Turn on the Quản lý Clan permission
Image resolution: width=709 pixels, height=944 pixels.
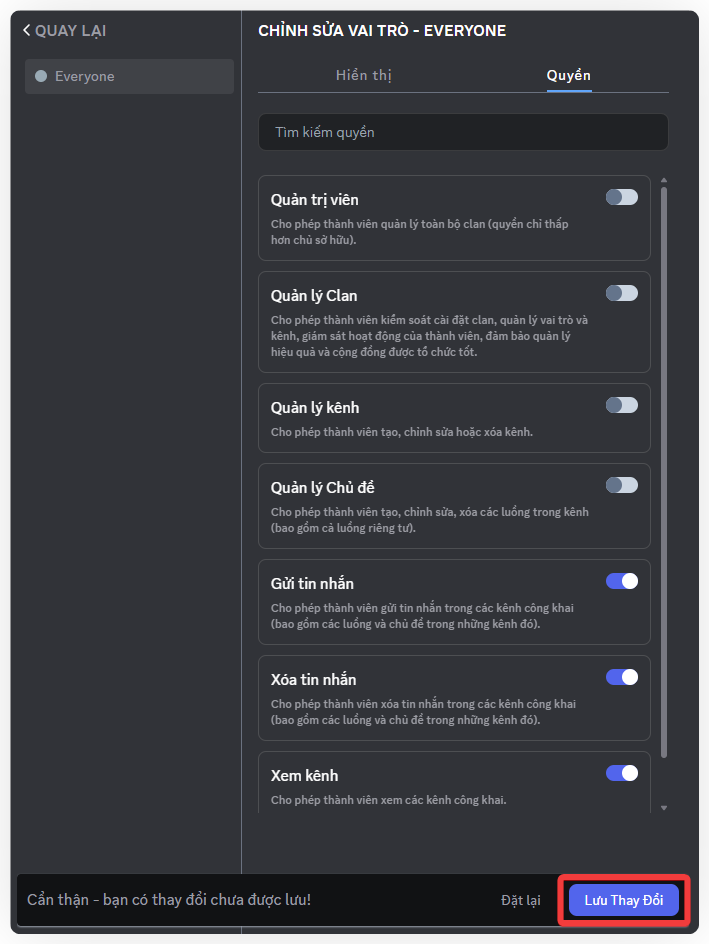pyautogui.click(x=621, y=293)
